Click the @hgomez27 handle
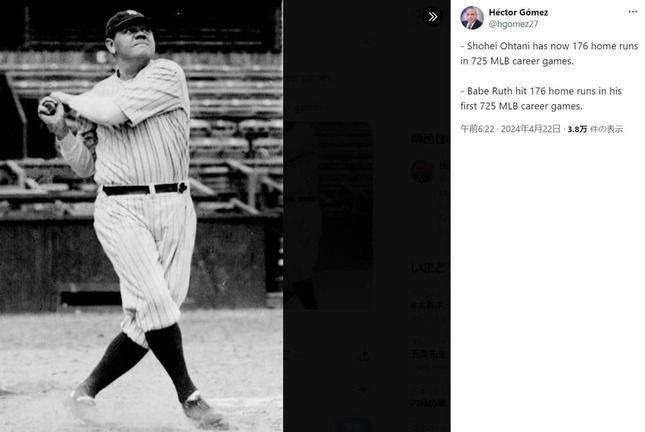The width and height of the screenshot is (645, 432). coord(513,23)
